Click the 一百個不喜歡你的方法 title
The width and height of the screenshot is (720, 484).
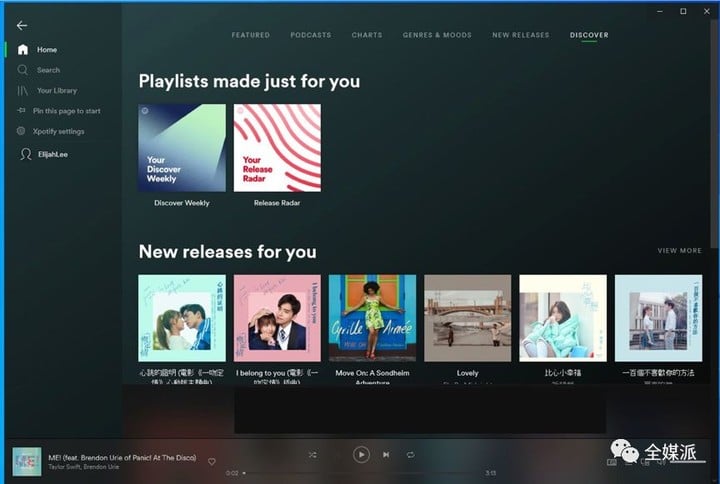click(658, 373)
